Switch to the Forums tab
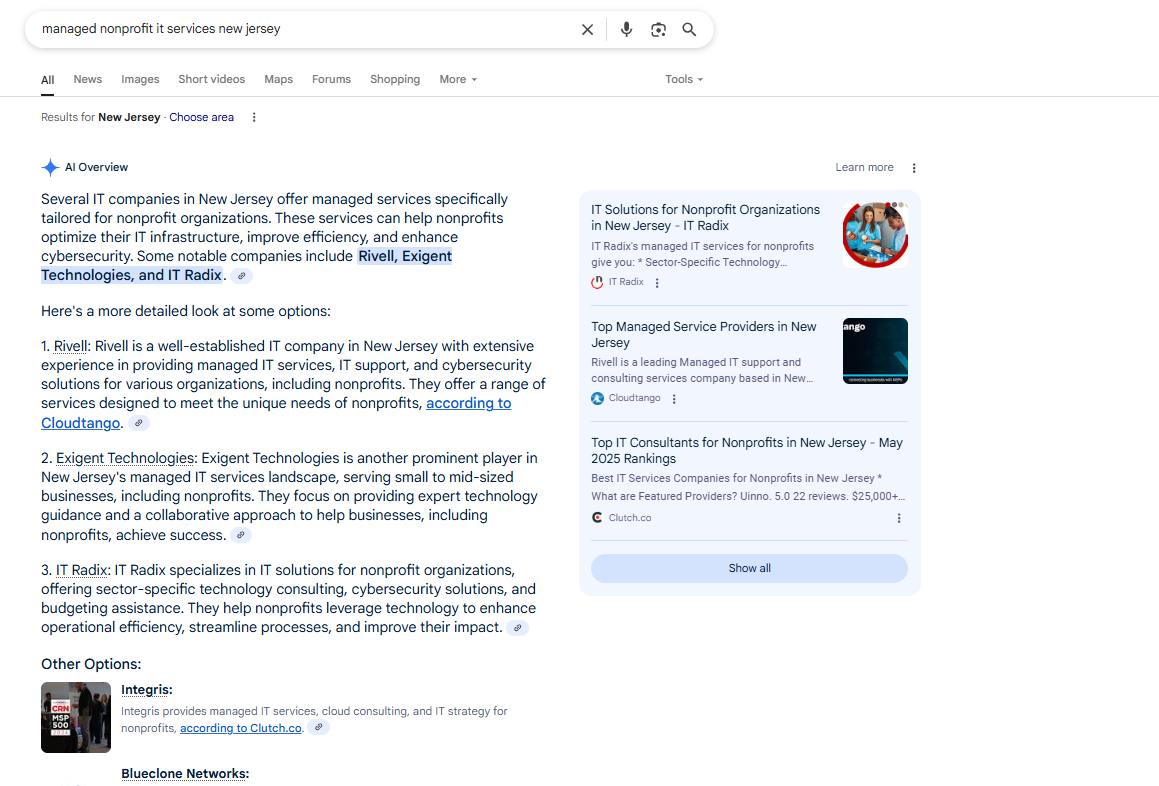 tap(331, 79)
